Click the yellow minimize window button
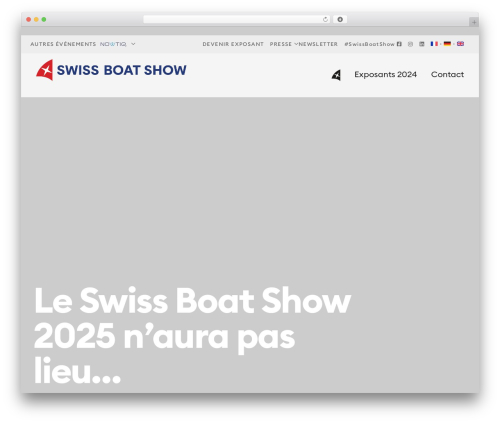The height and width of the screenshot is (423, 500). click(36, 19)
